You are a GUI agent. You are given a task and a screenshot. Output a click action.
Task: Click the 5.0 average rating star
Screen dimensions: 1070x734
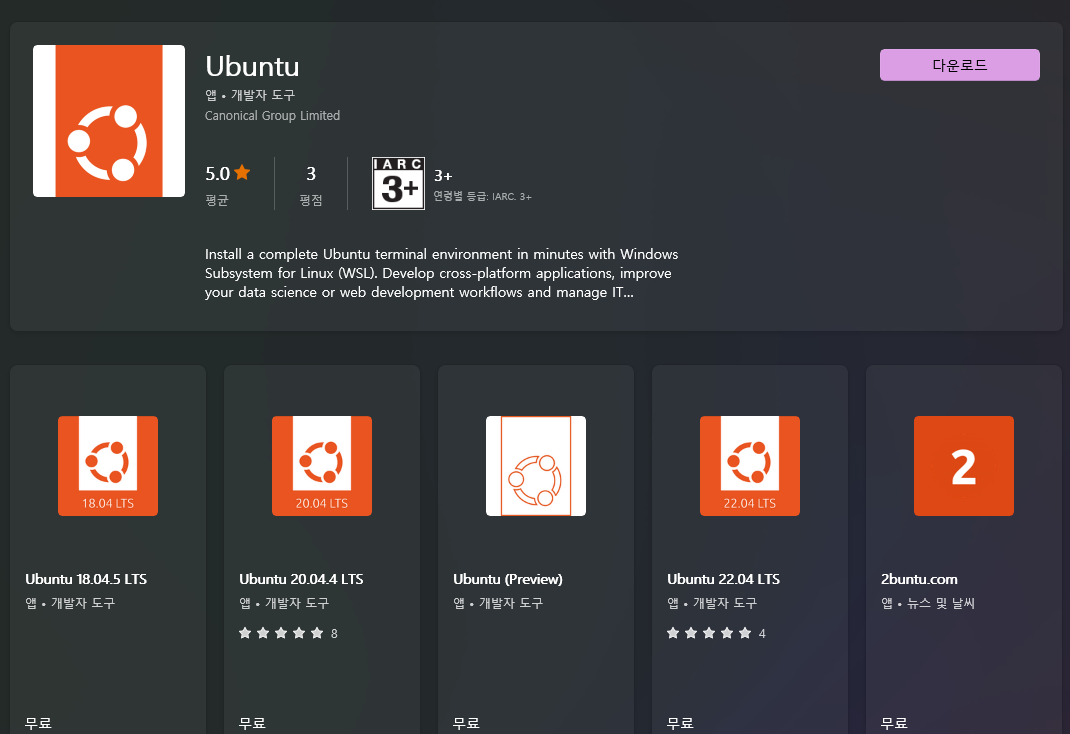pos(242,173)
